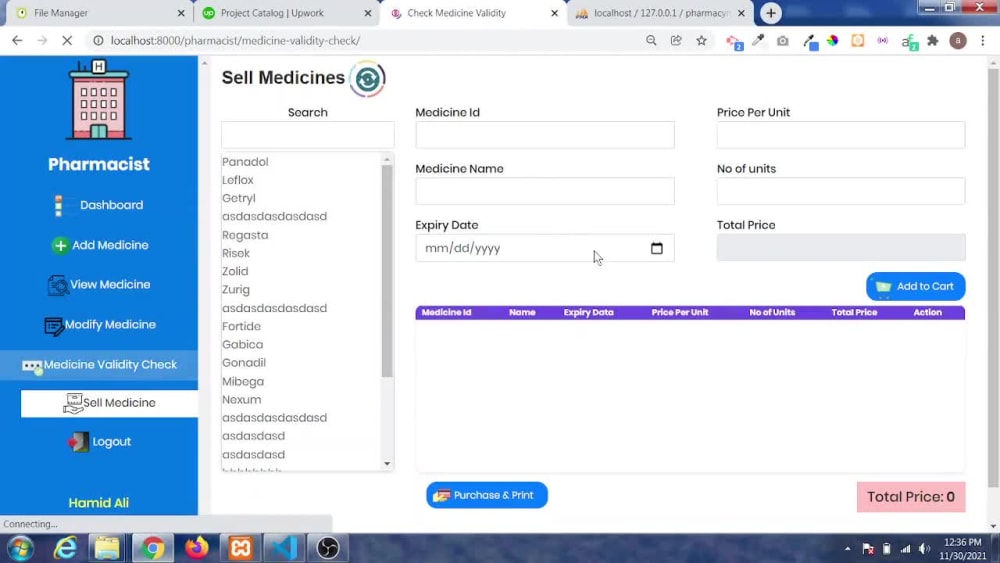Image resolution: width=1000 pixels, height=563 pixels.
Task: Click the Expiry Date field
Action: (545, 248)
